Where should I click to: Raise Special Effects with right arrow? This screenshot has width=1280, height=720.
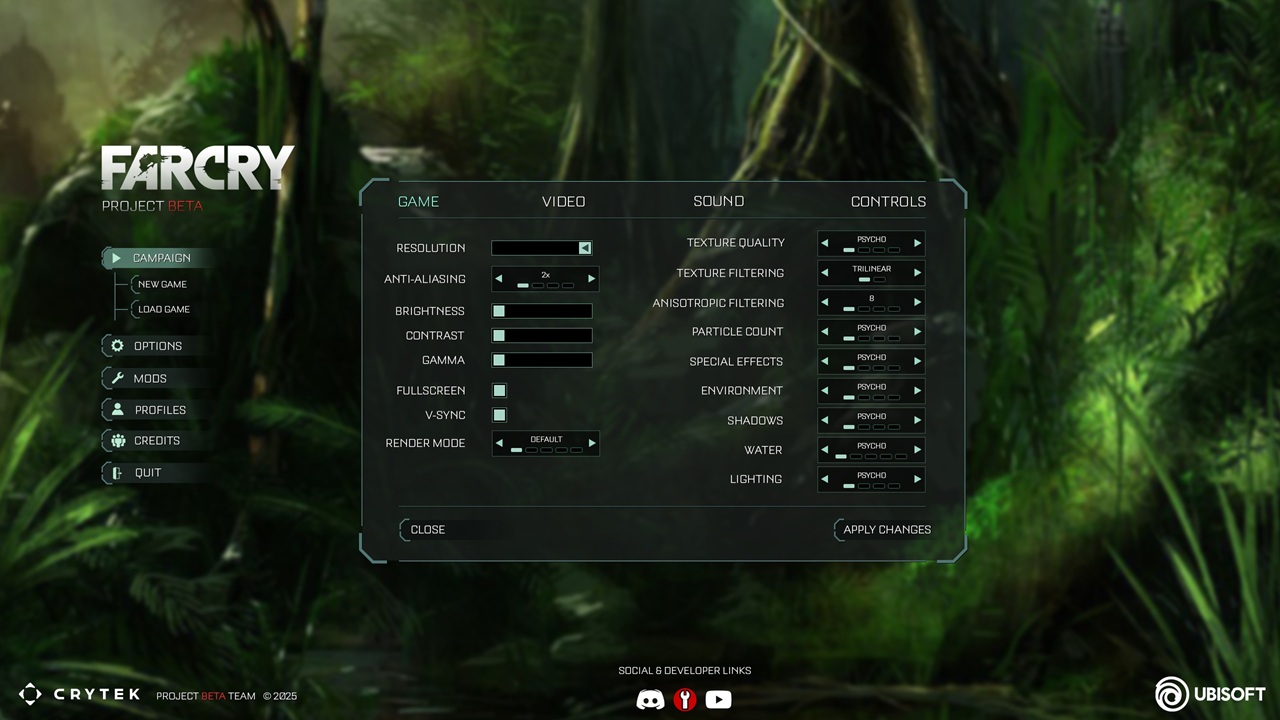(x=917, y=361)
